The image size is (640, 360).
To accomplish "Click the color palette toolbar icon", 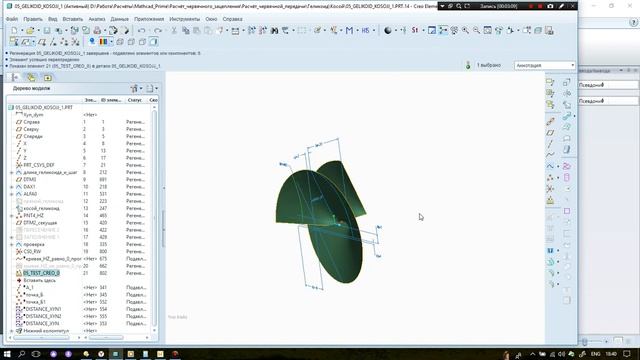I will tap(103, 42).
